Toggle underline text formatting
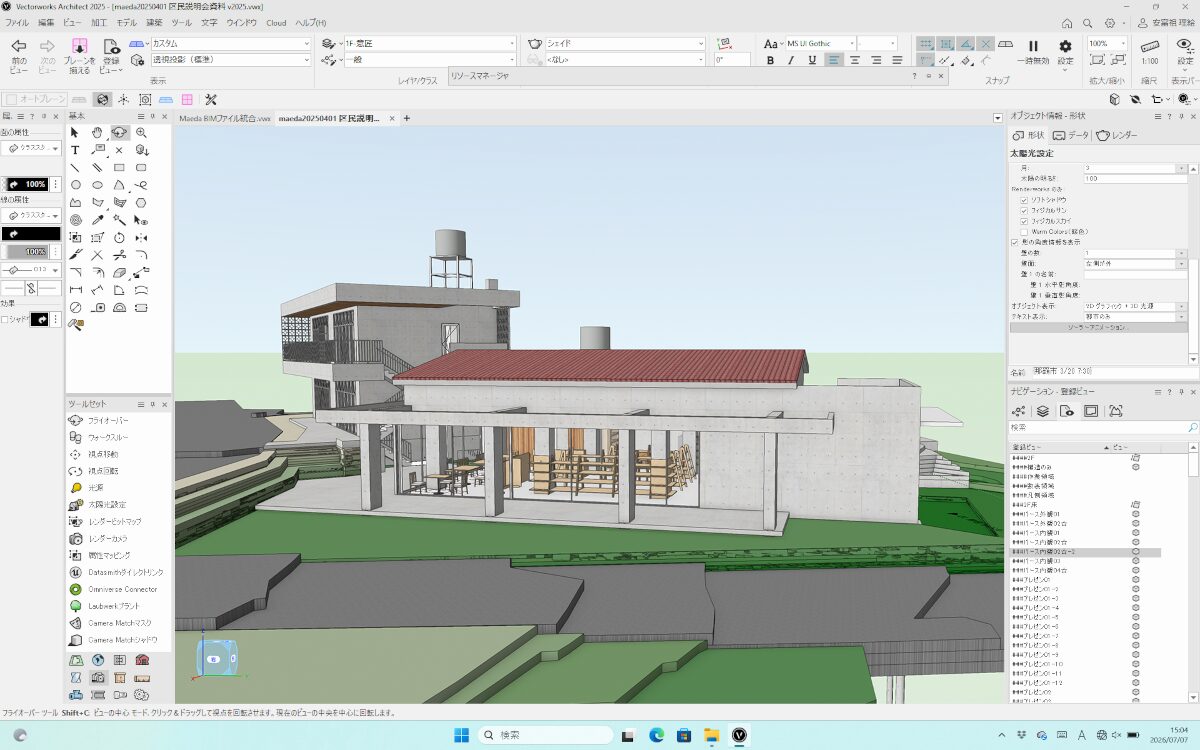1200x750 pixels. click(x=813, y=60)
